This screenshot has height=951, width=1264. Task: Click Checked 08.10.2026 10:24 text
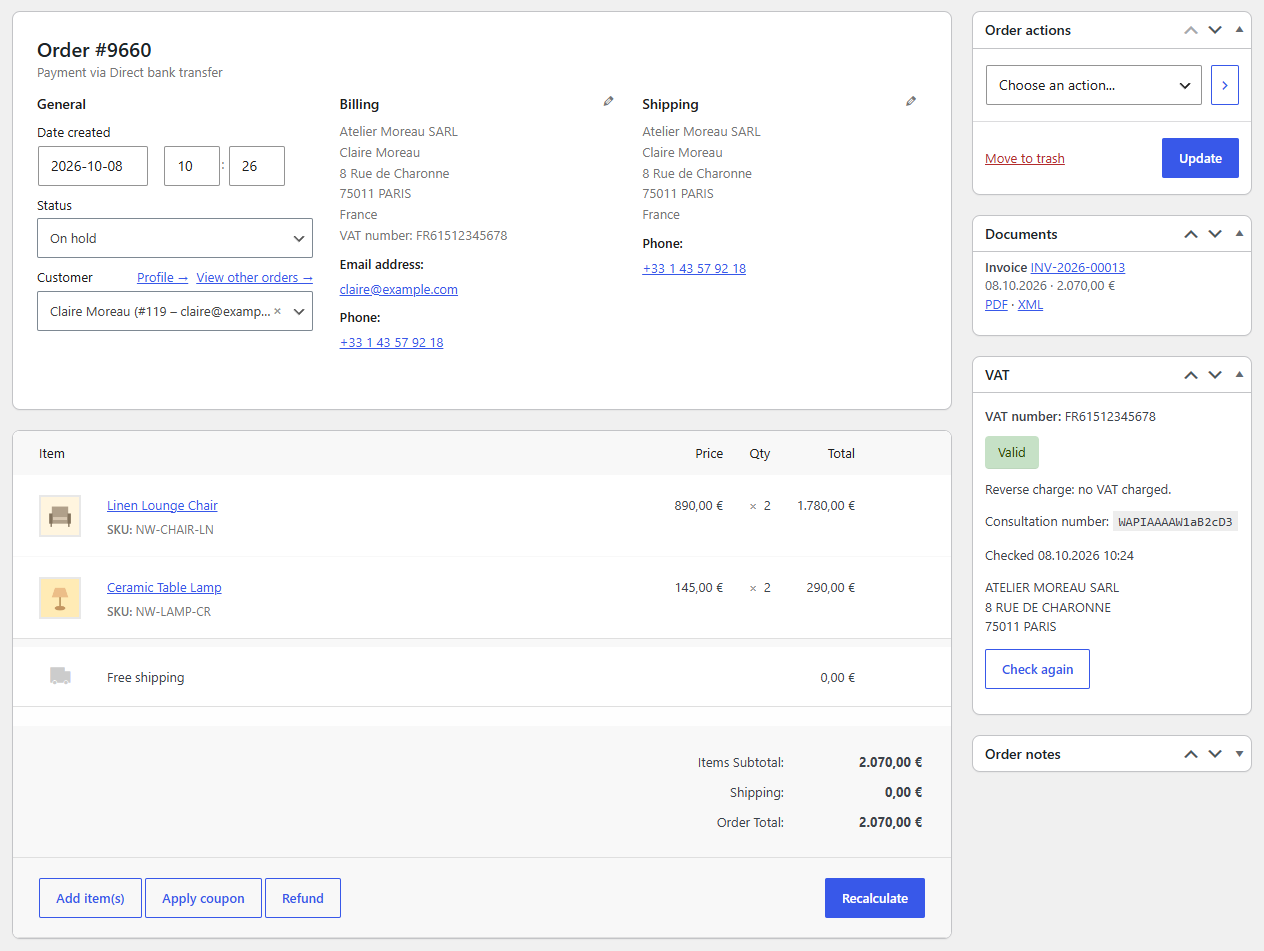point(1059,555)
